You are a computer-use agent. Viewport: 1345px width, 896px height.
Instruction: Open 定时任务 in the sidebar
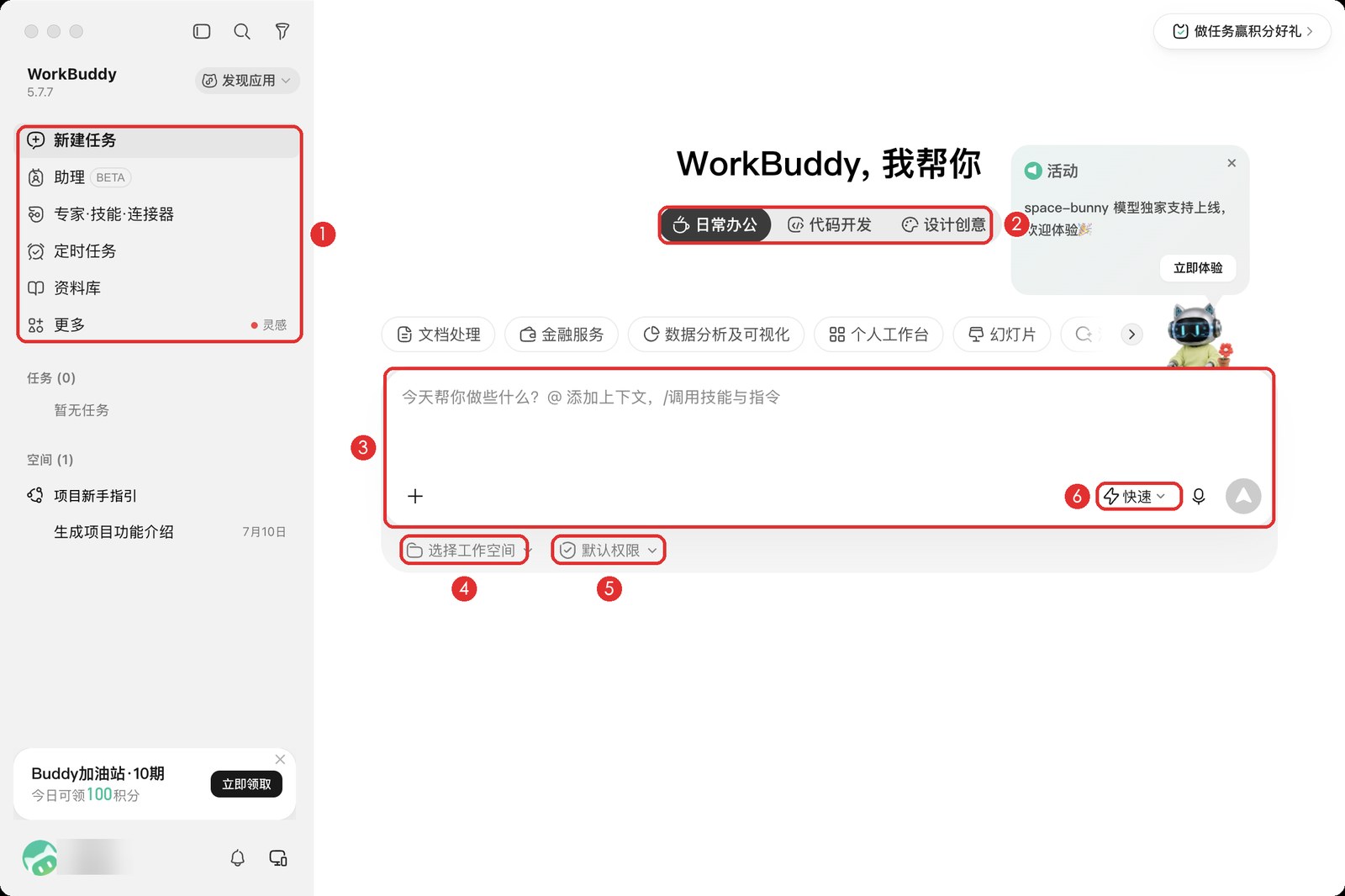pos(159,251)
